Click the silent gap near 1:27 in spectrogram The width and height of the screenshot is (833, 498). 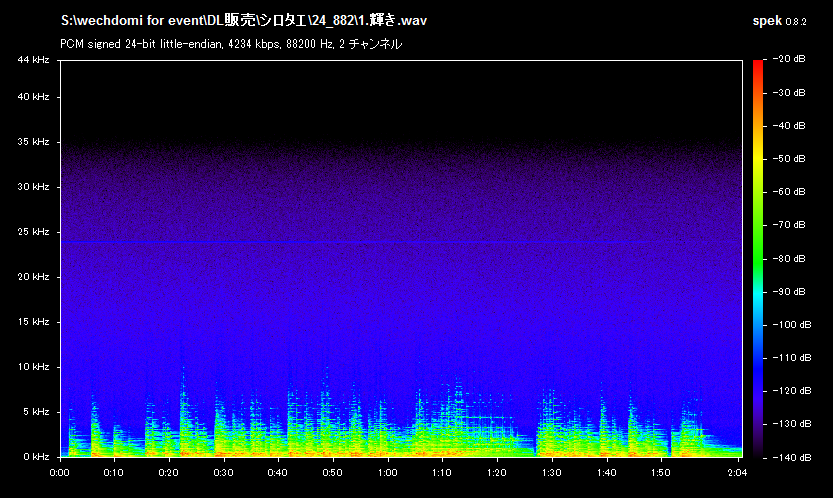coord(535,451)
